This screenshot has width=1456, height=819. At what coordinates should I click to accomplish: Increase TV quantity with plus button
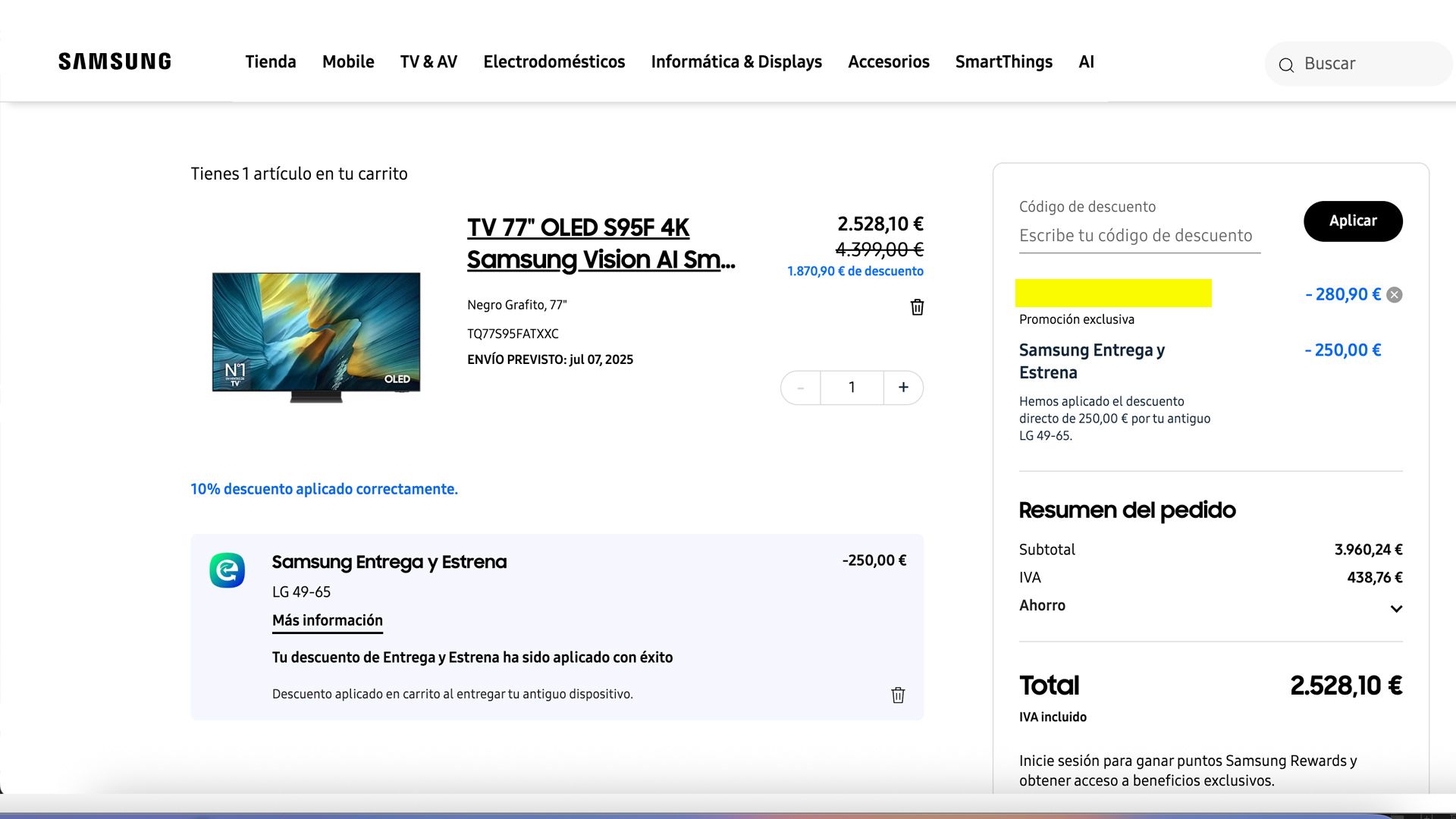pos(903,388)
